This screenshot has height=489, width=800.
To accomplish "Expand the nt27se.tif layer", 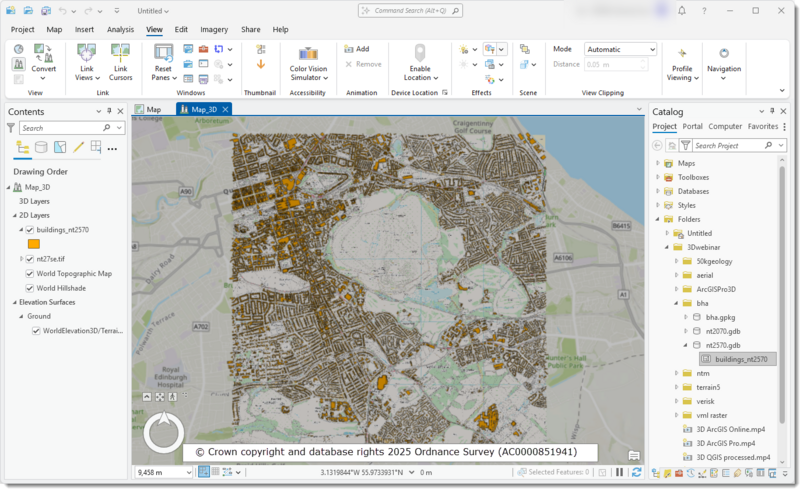I will click(21, 259).
